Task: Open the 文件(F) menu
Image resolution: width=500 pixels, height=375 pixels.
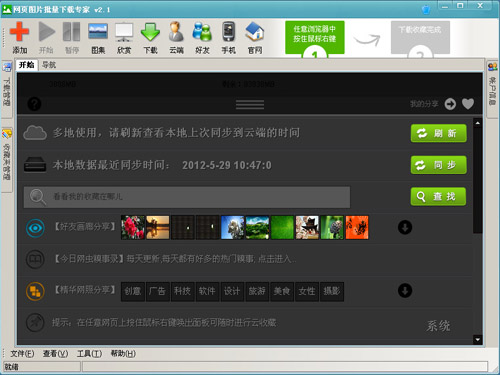Action: [22, 353]
